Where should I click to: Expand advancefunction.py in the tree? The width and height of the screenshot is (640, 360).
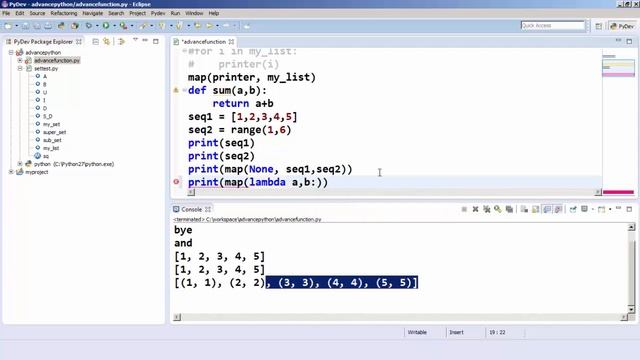pyautogui.click(x=20, y=60)
